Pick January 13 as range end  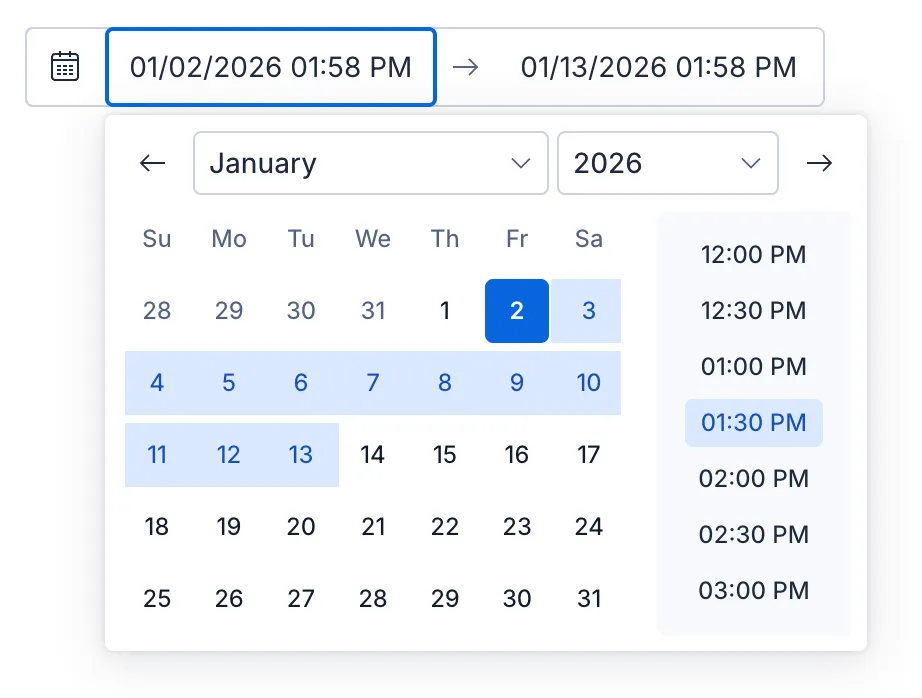301,455
